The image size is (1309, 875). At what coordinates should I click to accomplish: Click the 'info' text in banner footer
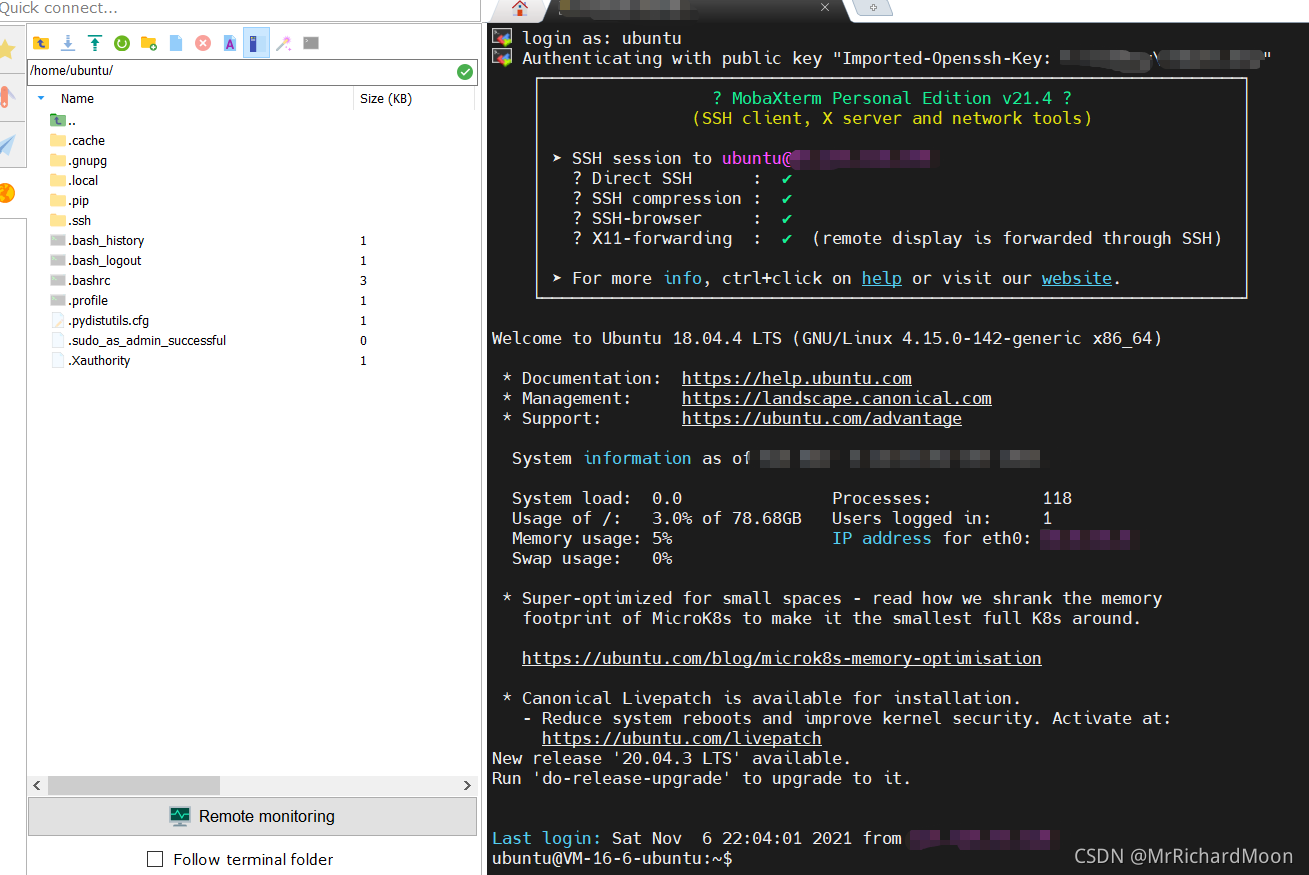(x=683, y=278)
